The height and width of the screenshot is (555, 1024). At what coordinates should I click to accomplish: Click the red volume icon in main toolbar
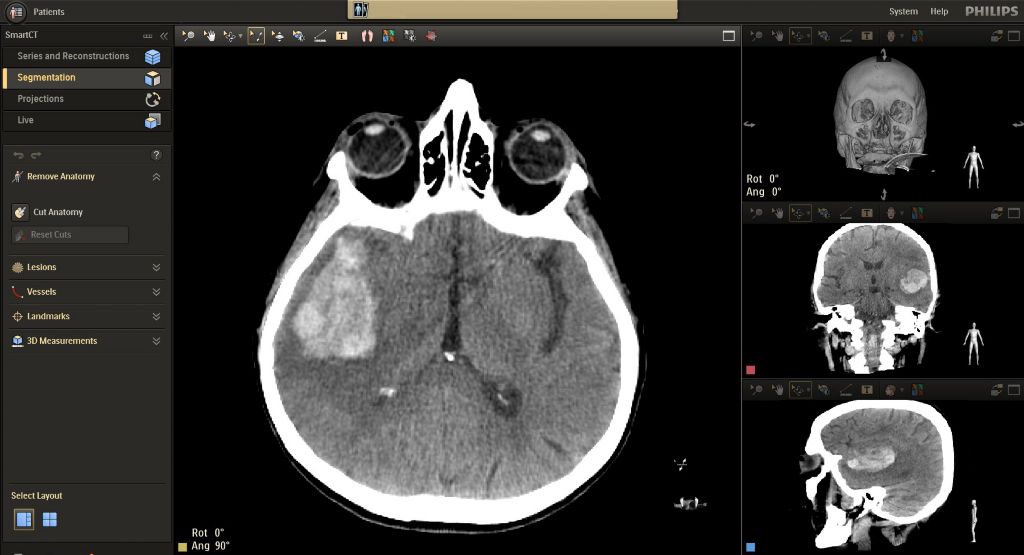[431, 36]
